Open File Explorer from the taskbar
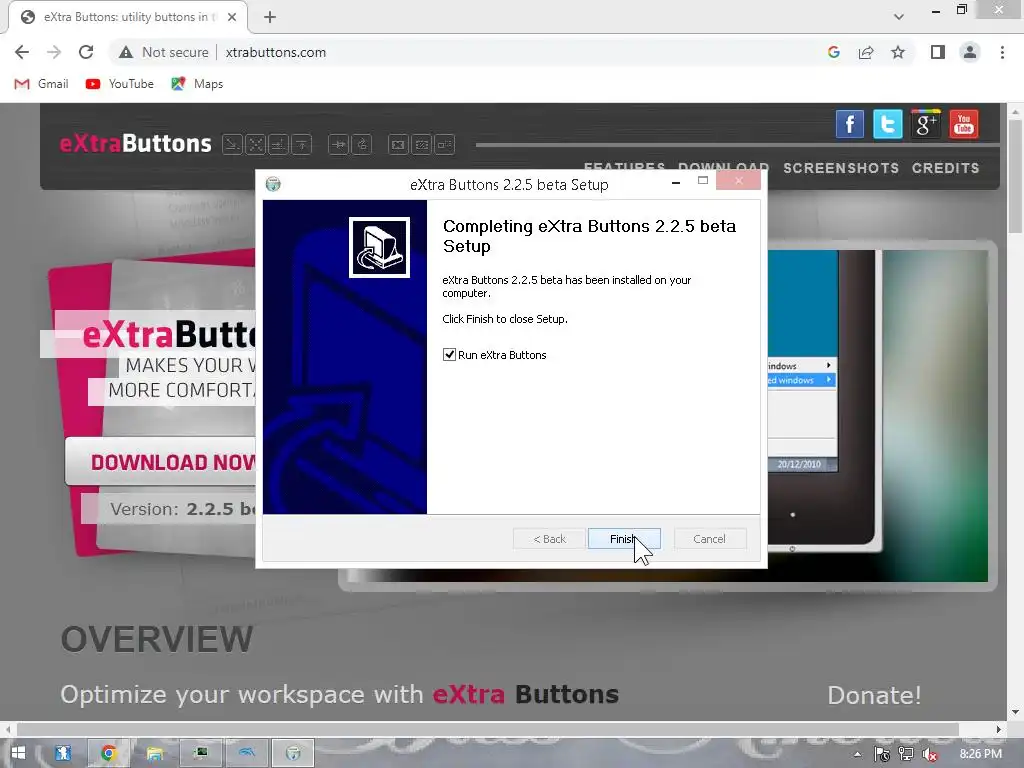1024x768 pixels. [x=155, y=753]
